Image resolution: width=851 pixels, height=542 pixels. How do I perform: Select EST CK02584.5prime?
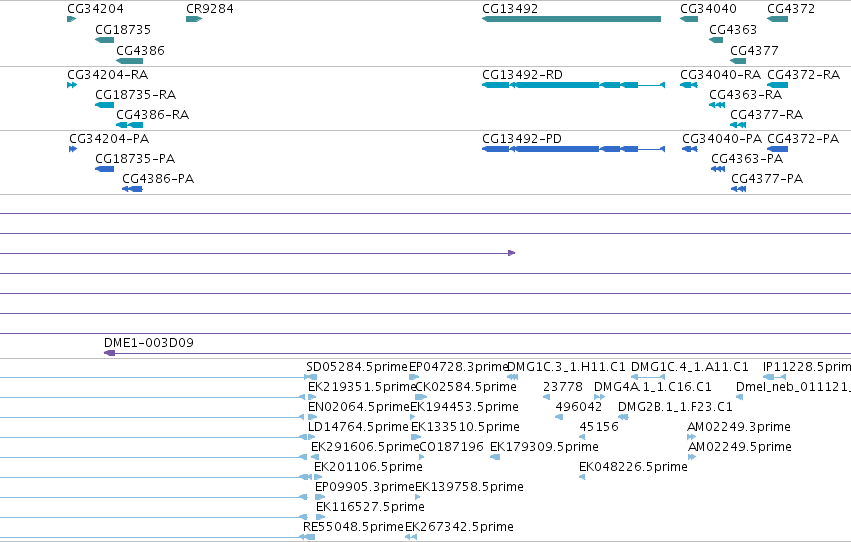point(421,397)
